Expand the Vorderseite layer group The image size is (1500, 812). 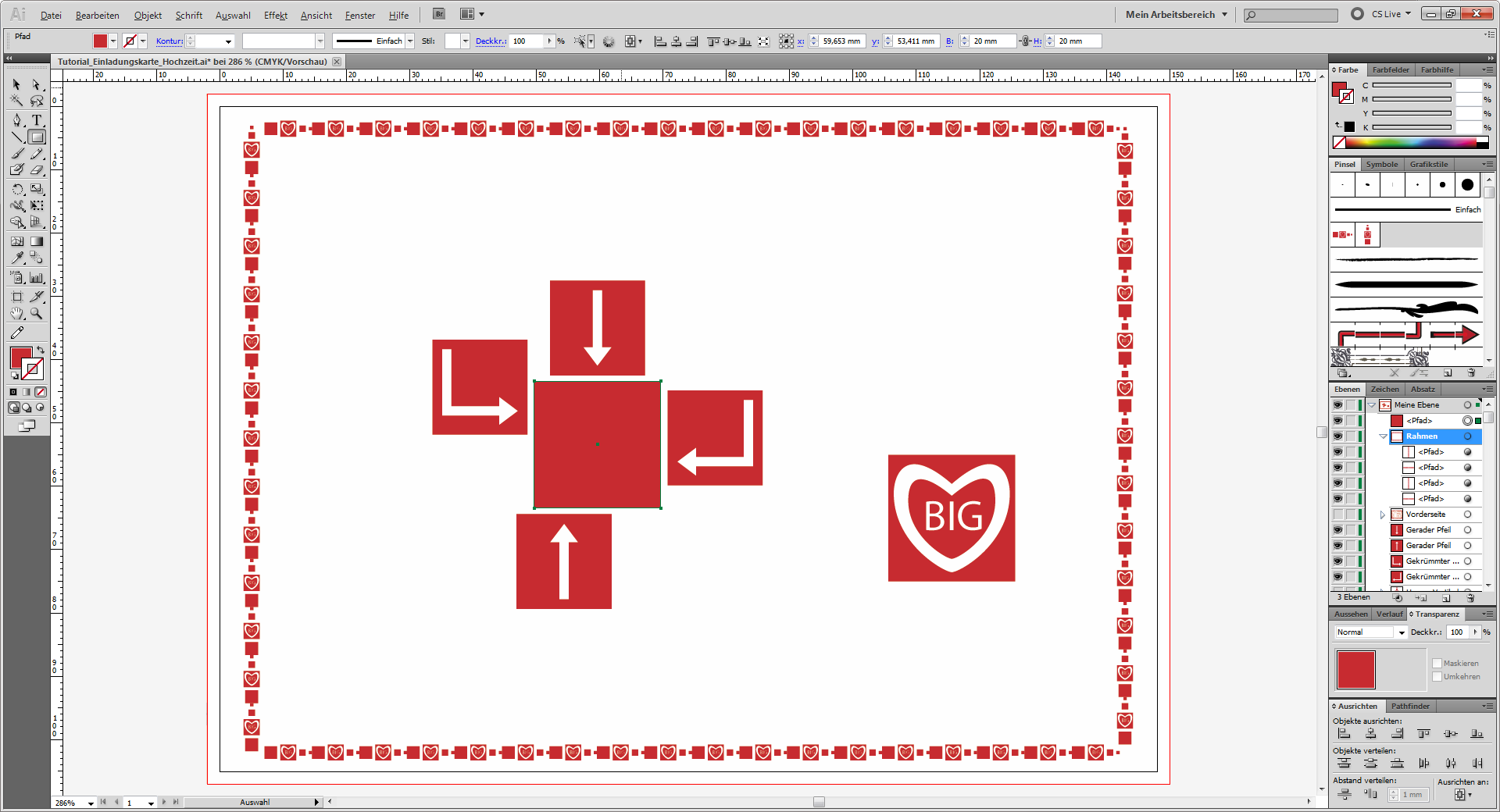pyautogui.click(x=1382, y=515)
